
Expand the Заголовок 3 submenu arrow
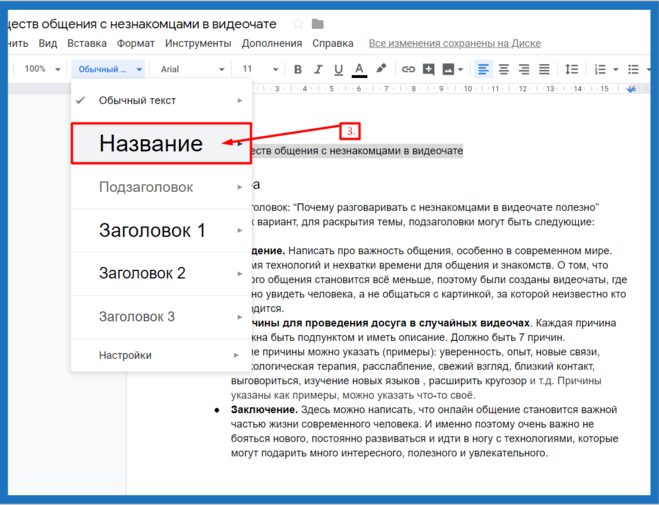pos(240,317)
